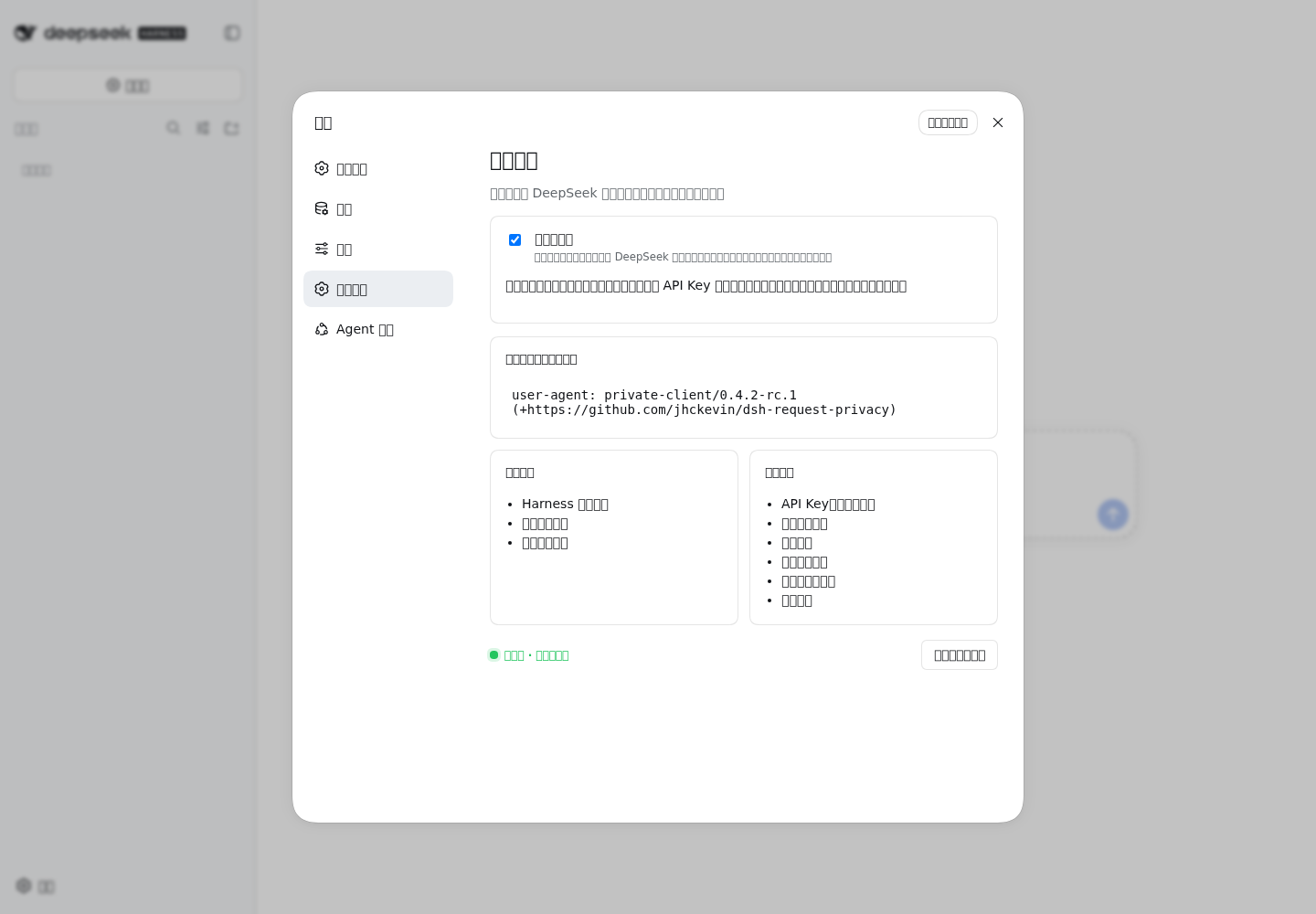Select the settings tab with sliders icon
Viewport: 1316px width, 914px height.
coord(377,249)
